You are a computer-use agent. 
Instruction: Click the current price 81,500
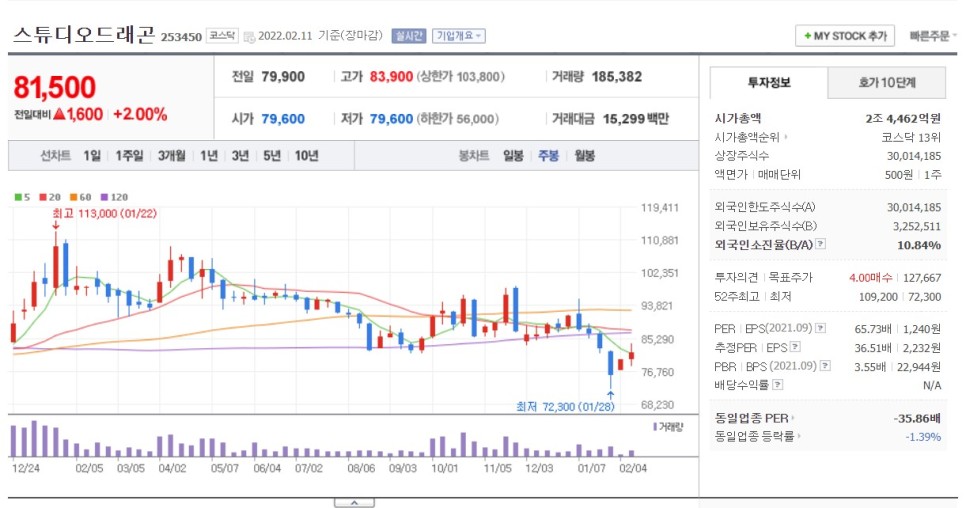click(54, 87)
